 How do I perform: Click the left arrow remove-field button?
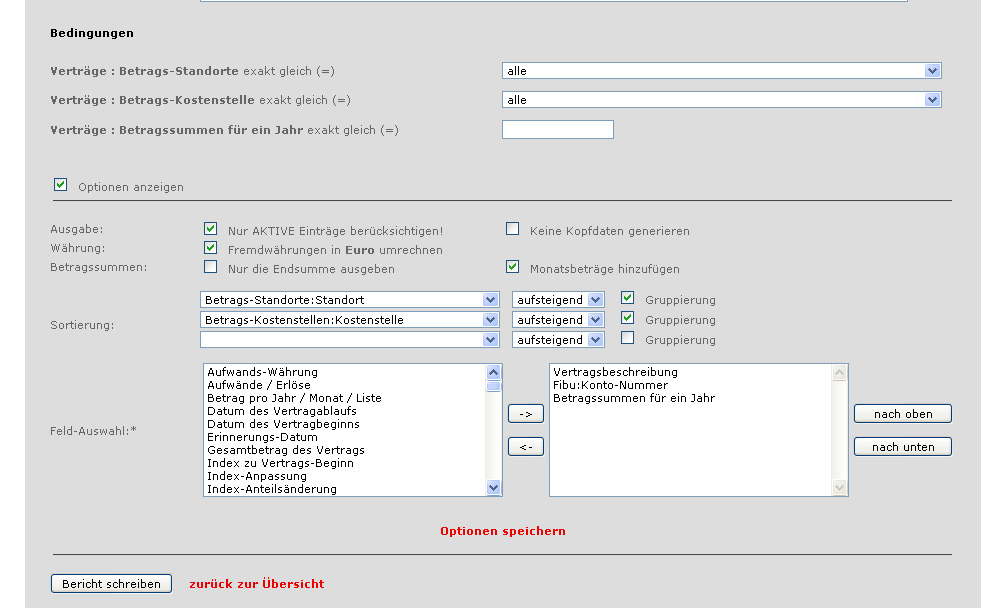525,447
